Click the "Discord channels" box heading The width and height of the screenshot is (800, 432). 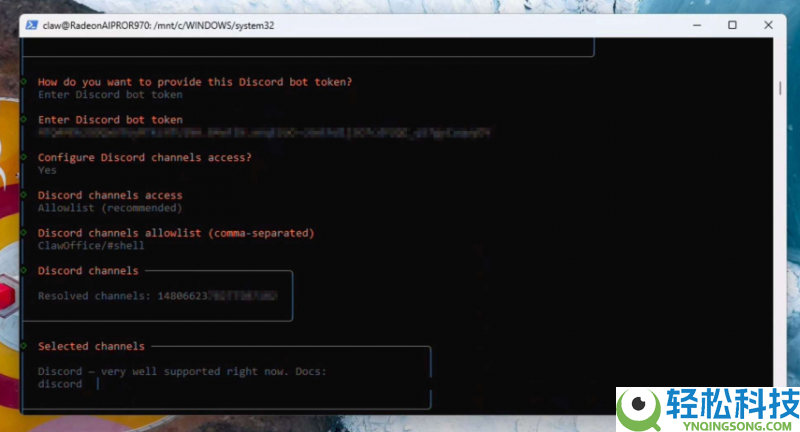tap(88, 270)
